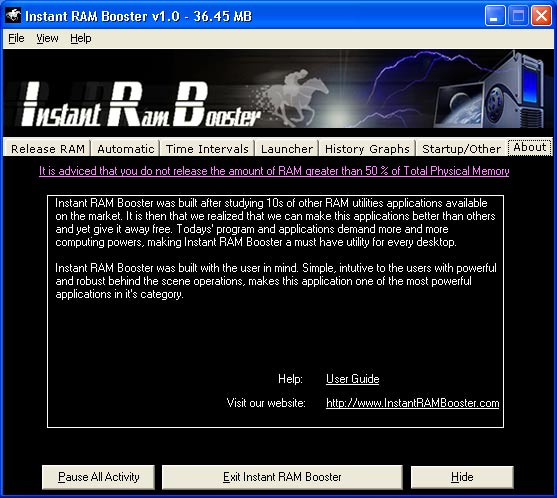
Task: Open the Help menu
Action: point(81,38)
